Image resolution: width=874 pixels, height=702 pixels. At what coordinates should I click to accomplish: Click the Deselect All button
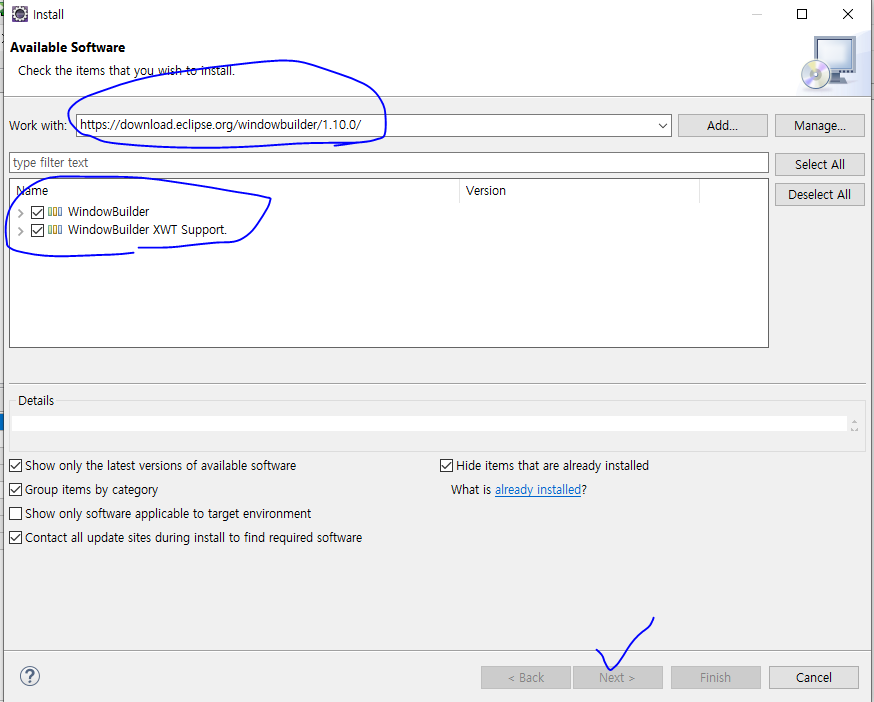pos(819,195)
